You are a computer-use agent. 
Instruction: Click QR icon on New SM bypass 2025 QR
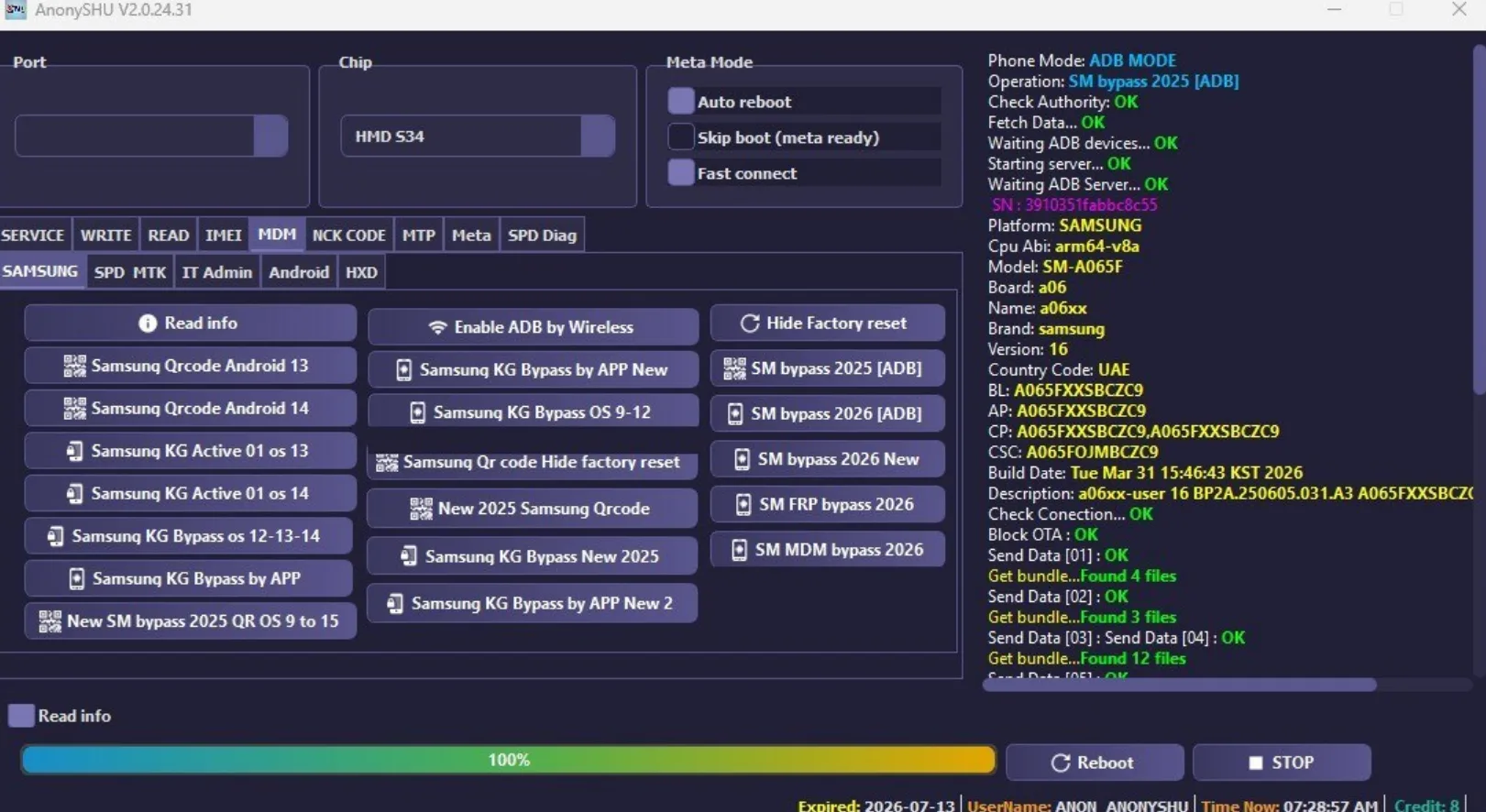[x=50, y=621]
